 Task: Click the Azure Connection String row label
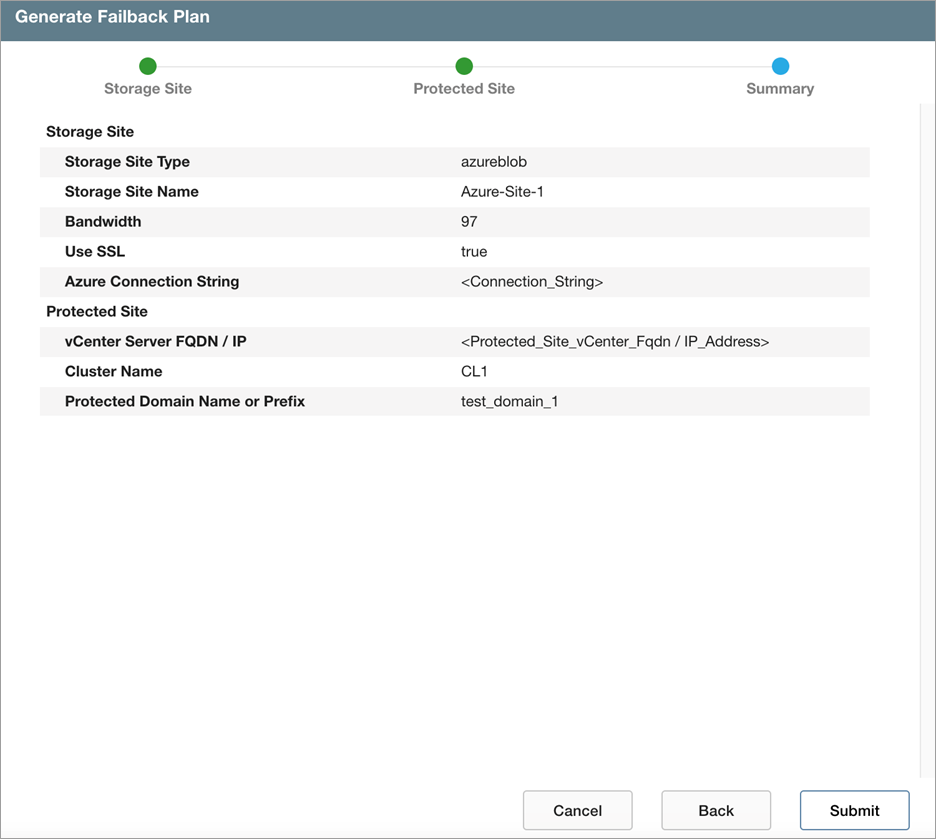[152, 282]
